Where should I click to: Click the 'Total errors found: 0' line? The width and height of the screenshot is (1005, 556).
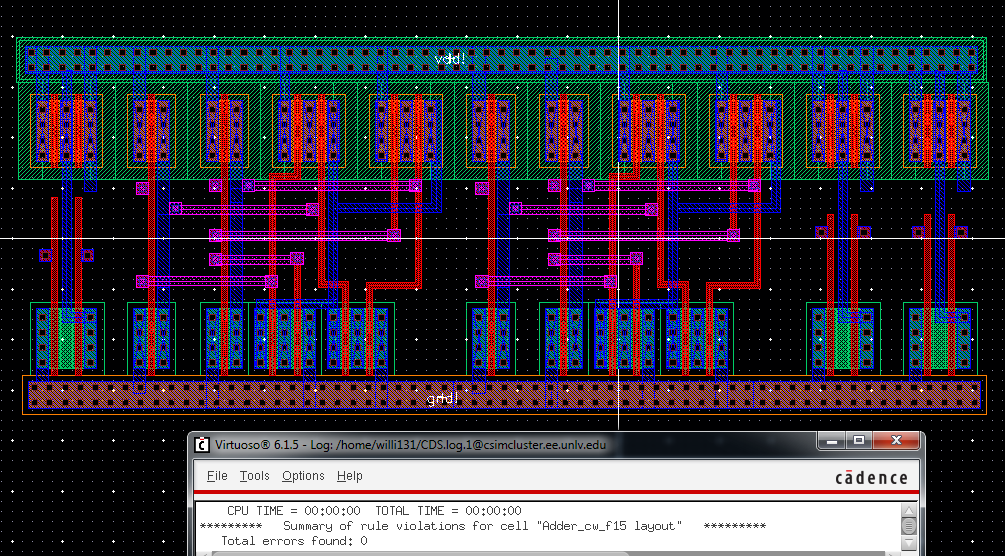coord(294,541)
